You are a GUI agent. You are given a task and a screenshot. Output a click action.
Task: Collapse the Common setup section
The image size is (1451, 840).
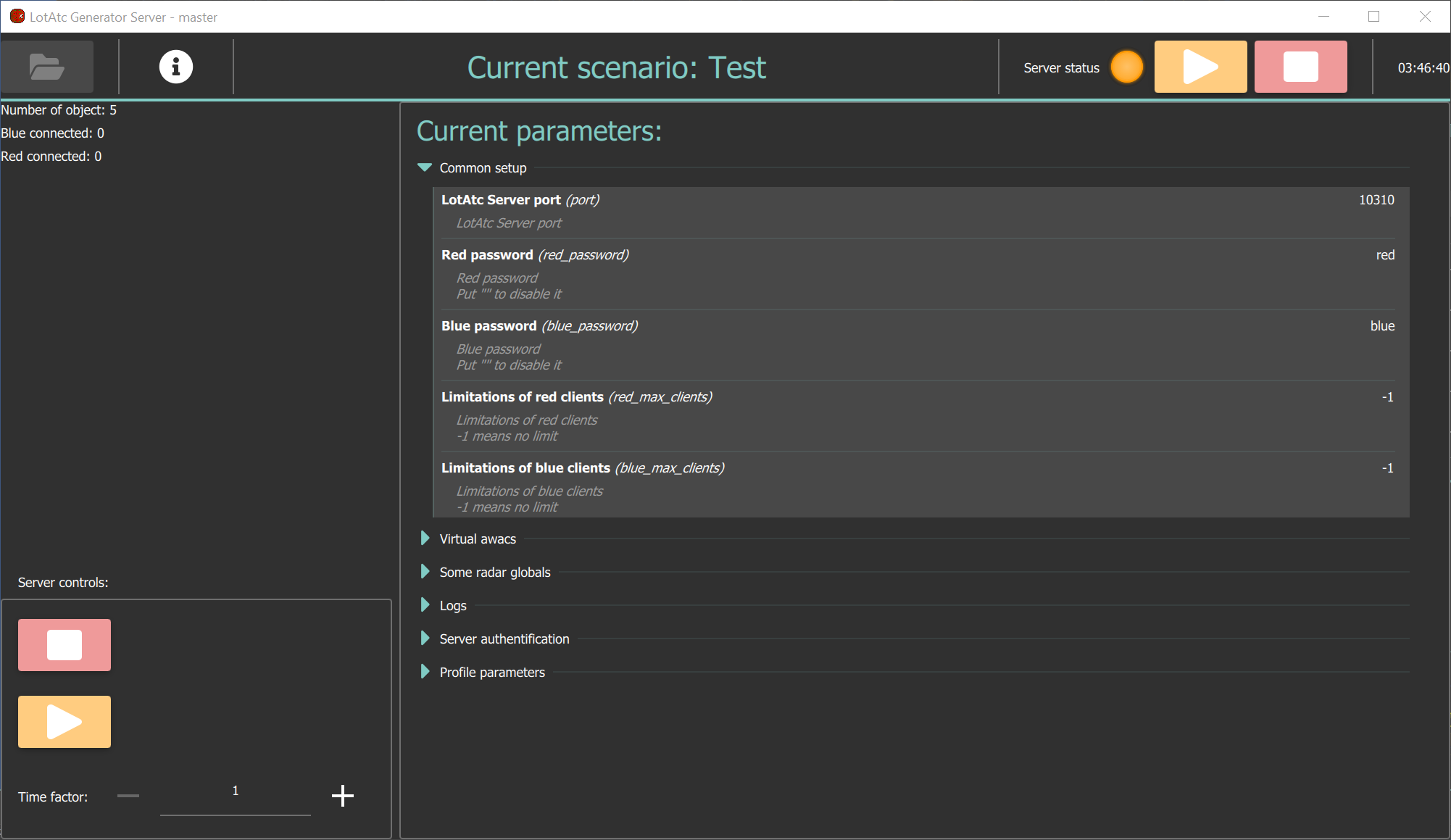[425, 167]
